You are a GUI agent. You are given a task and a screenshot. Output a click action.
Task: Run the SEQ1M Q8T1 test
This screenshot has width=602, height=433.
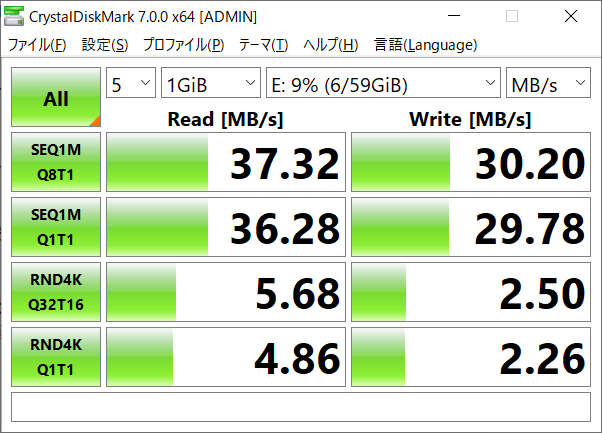56,162
